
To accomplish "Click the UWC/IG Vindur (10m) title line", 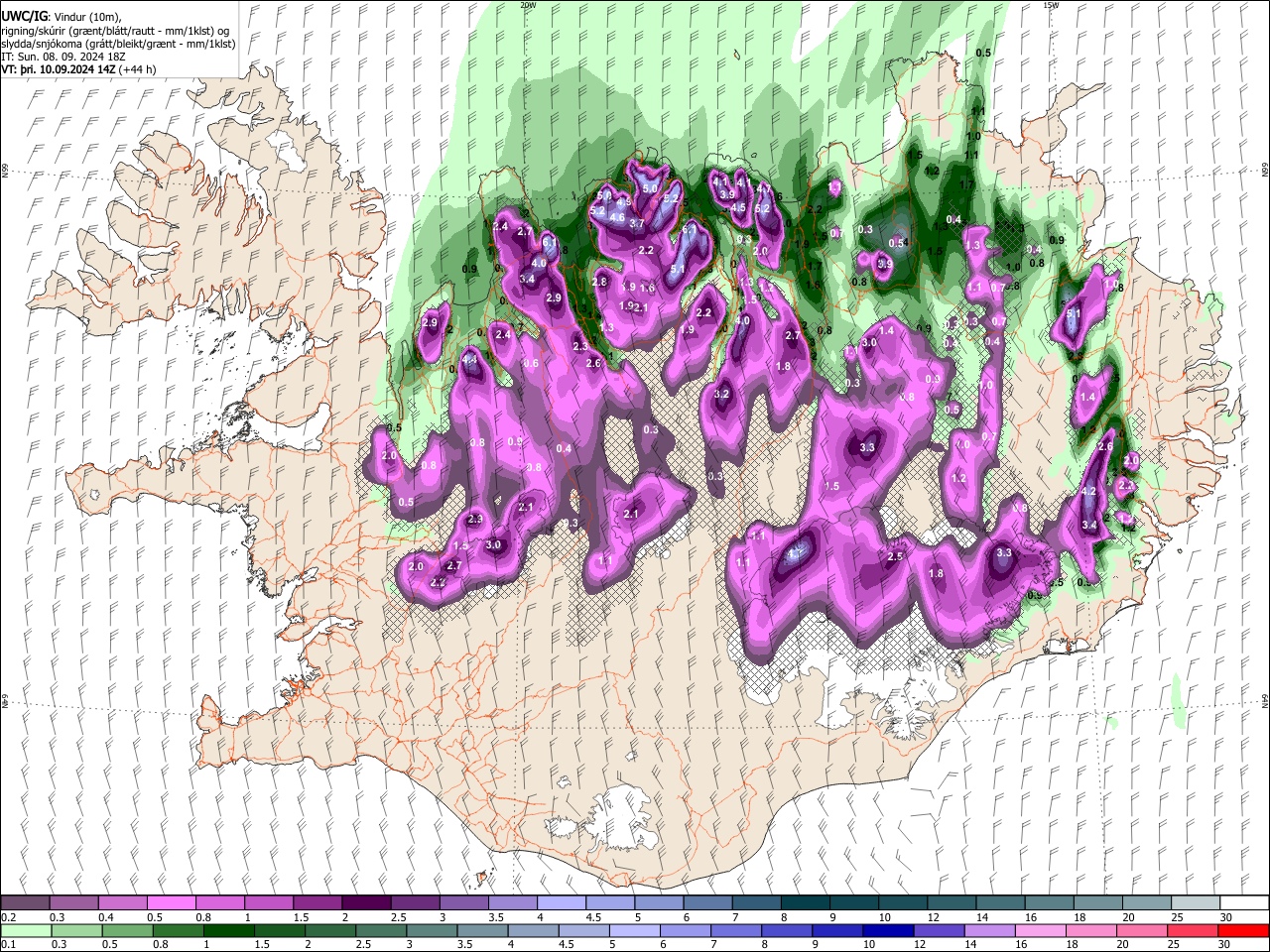I will (60, 16).
